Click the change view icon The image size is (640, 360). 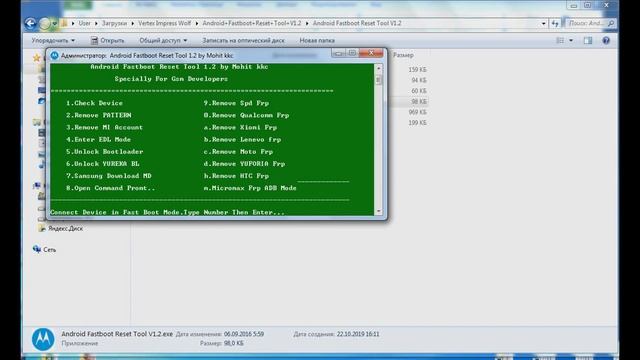pyautogui.click(x=560, y=40)
